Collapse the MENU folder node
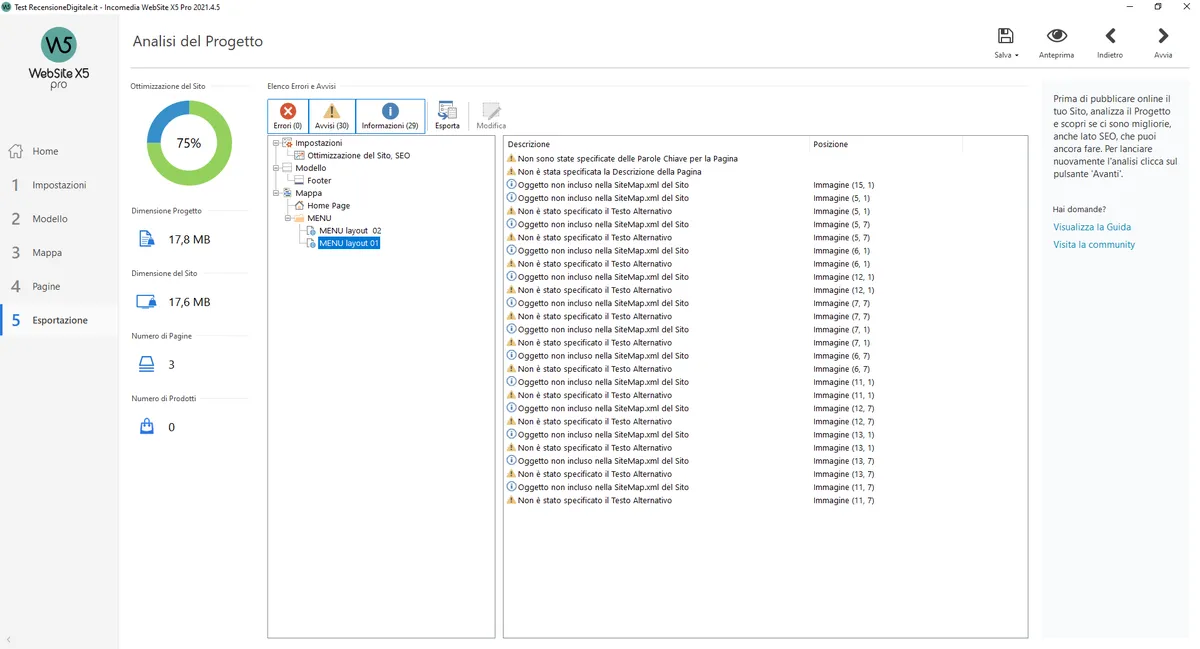Screen dimensions: 1200x649 (x=288, y=218)
